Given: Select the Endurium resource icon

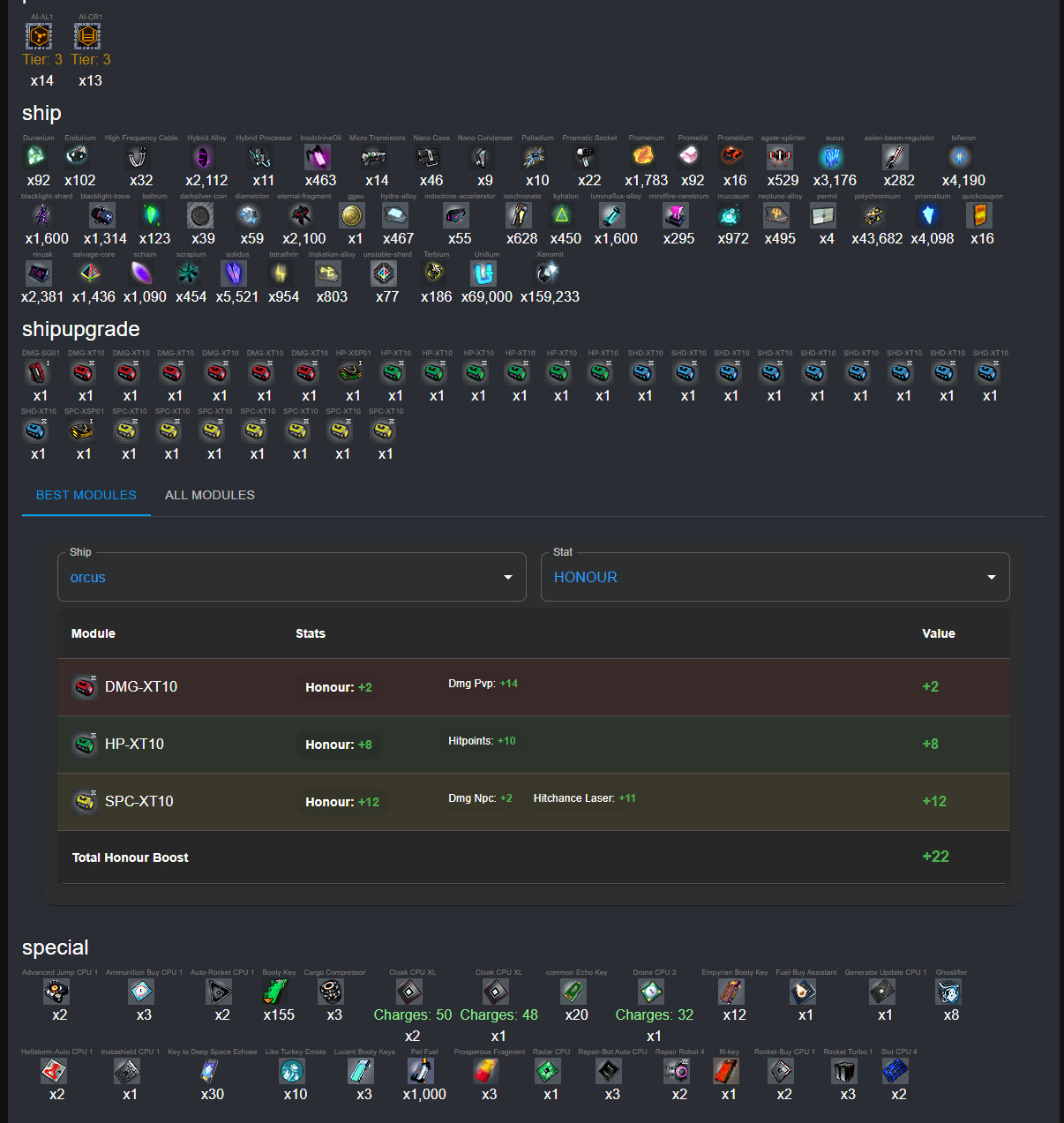Looking at the screenshot, I should 78,156.
